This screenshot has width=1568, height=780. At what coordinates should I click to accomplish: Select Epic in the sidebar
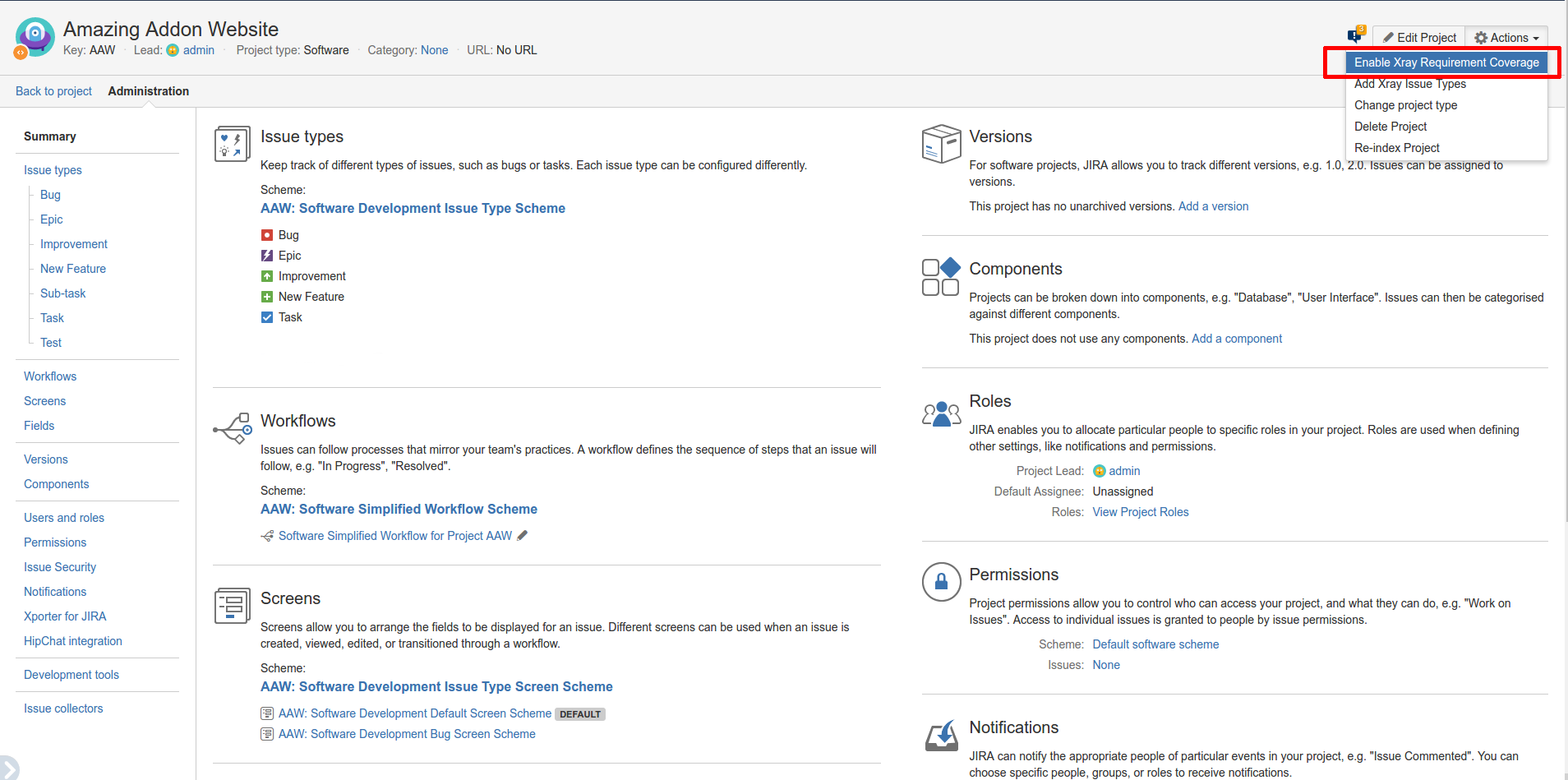pyautogui.click(x=52, y=219)
